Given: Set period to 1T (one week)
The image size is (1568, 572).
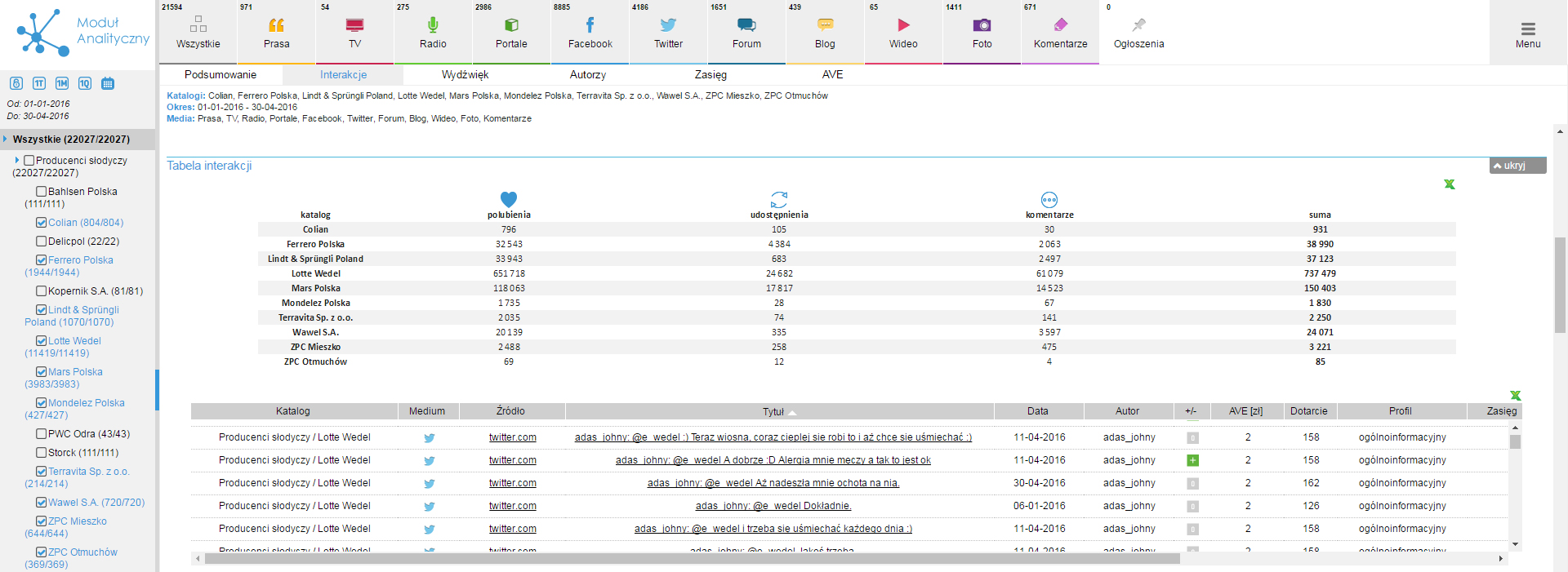Looking at the screenshot, I should tap(39, 83).
